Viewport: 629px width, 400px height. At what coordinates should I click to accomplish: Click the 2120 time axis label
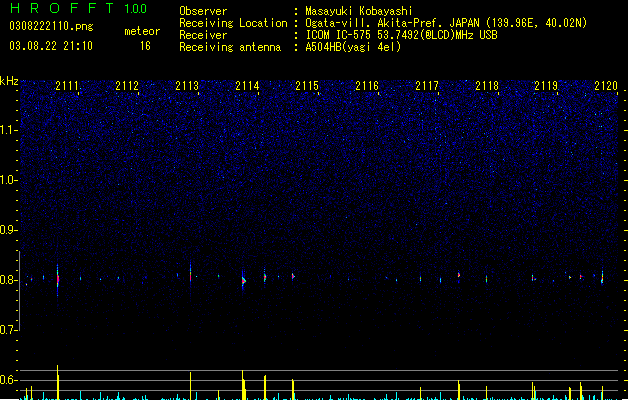tap(606, 86)
